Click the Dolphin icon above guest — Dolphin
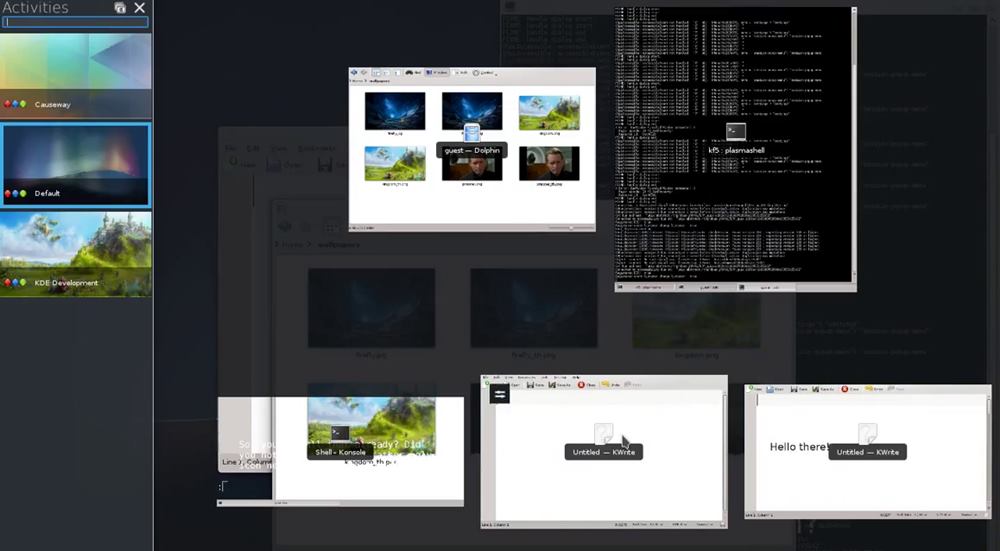The height and width of the screenshot is (551, 1000). [x=472, y=133]
